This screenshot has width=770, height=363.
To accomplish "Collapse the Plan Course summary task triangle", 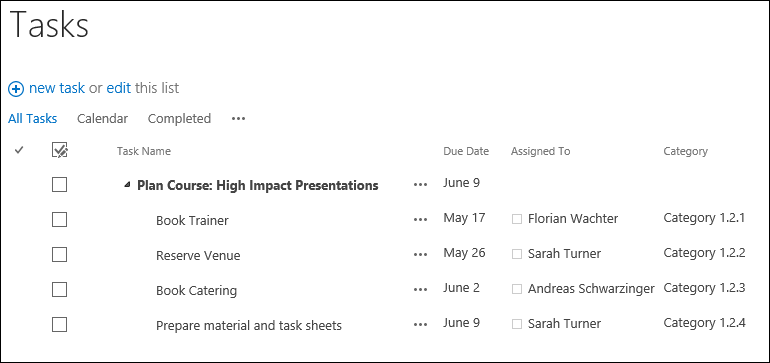I will [128, 185].
